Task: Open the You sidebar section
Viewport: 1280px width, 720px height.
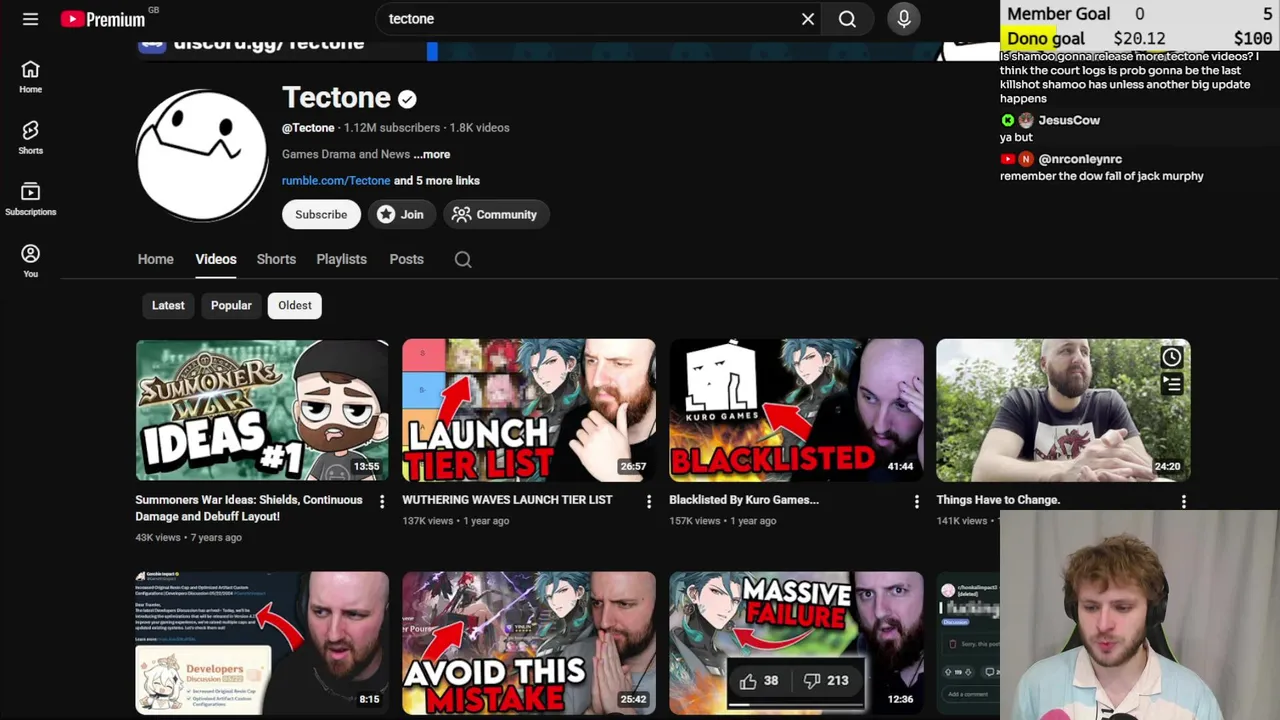Action: [30, 261]
